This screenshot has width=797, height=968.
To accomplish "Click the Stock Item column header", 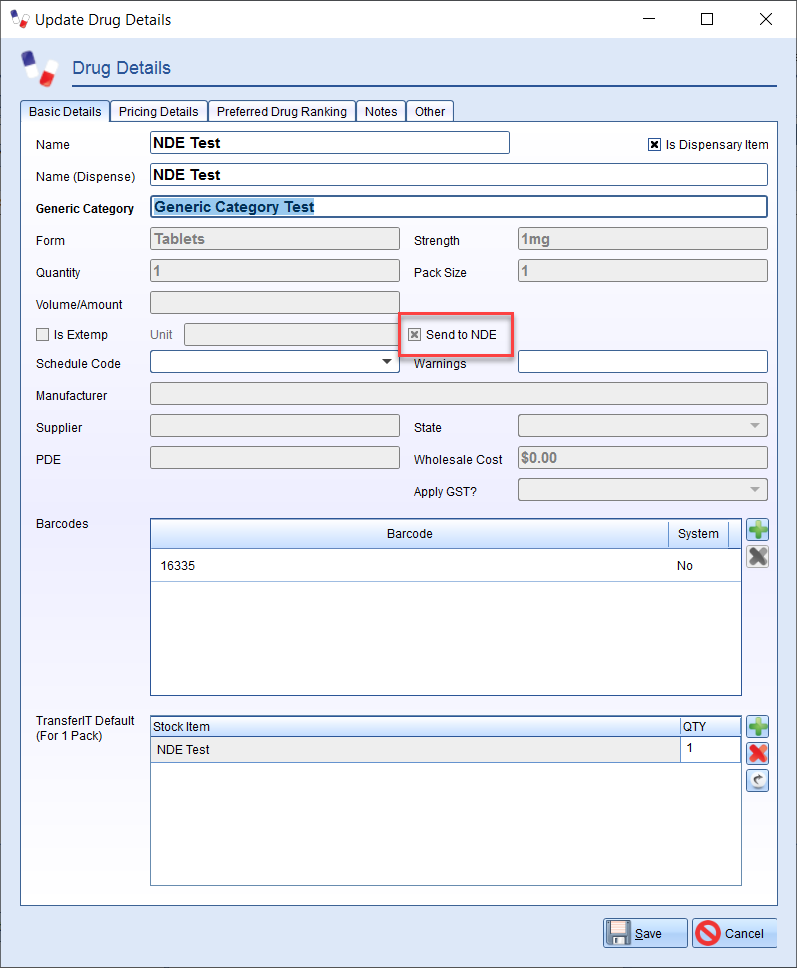I will [x=415, y=727].
